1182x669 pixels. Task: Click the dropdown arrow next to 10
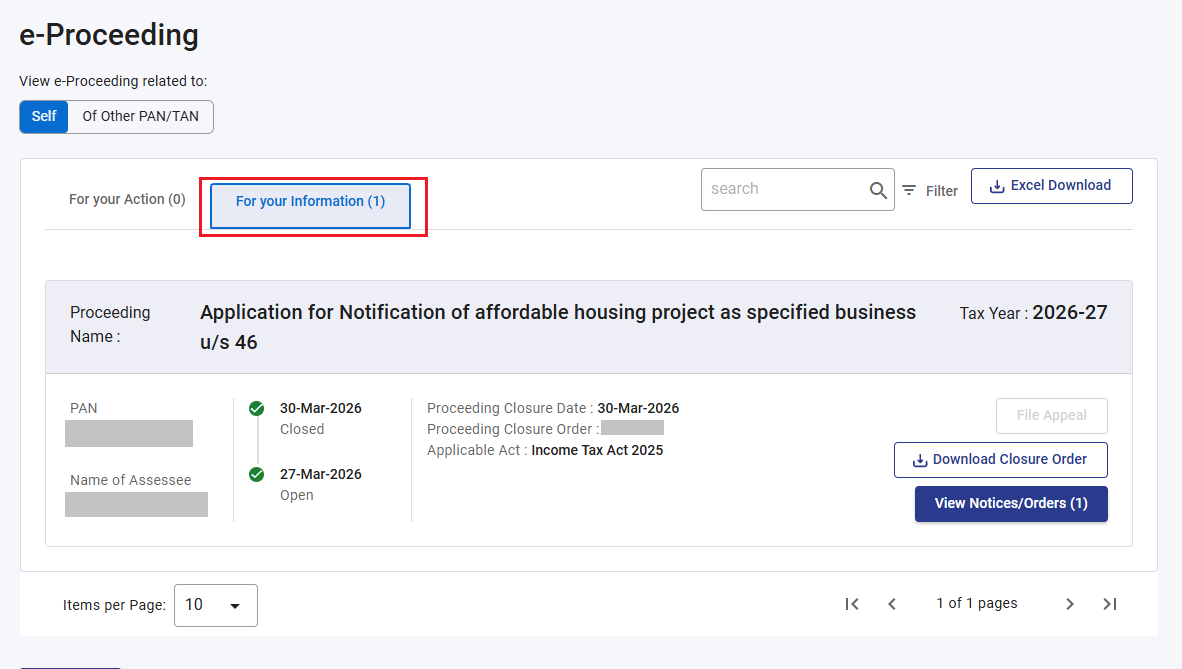(235, 606)
